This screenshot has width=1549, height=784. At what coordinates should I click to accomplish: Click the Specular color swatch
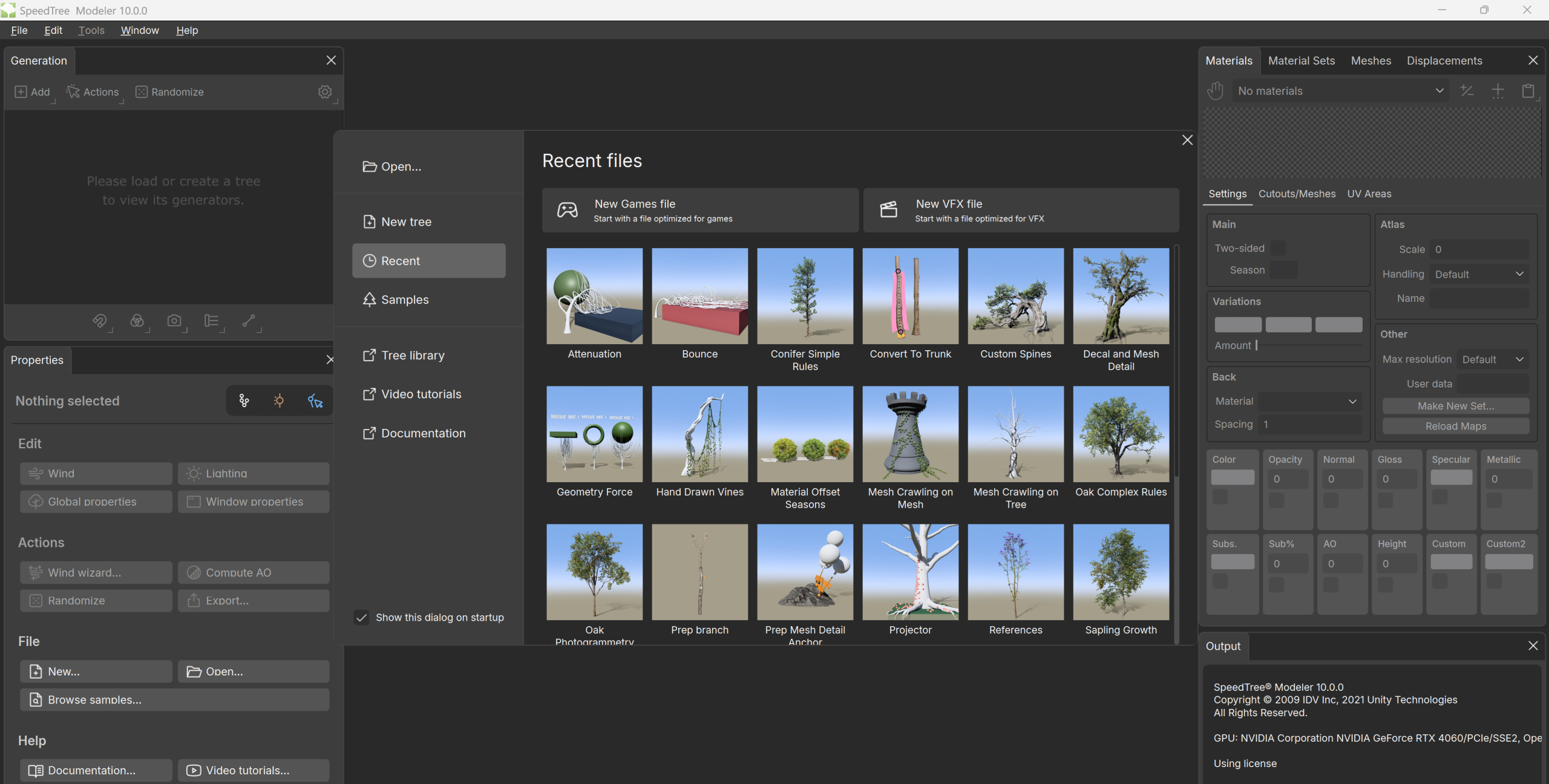1451,477
